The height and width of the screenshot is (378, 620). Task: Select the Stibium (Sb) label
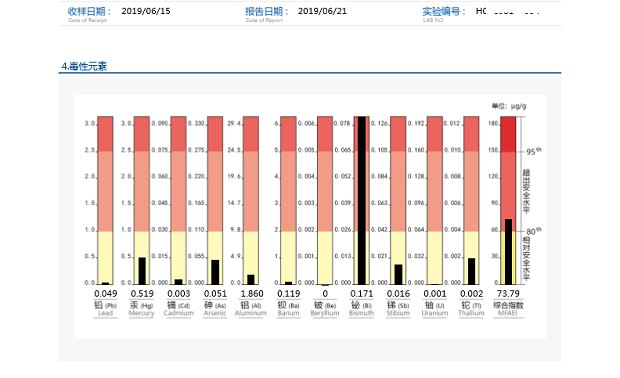pyautogui.click(x=398, y=309)
